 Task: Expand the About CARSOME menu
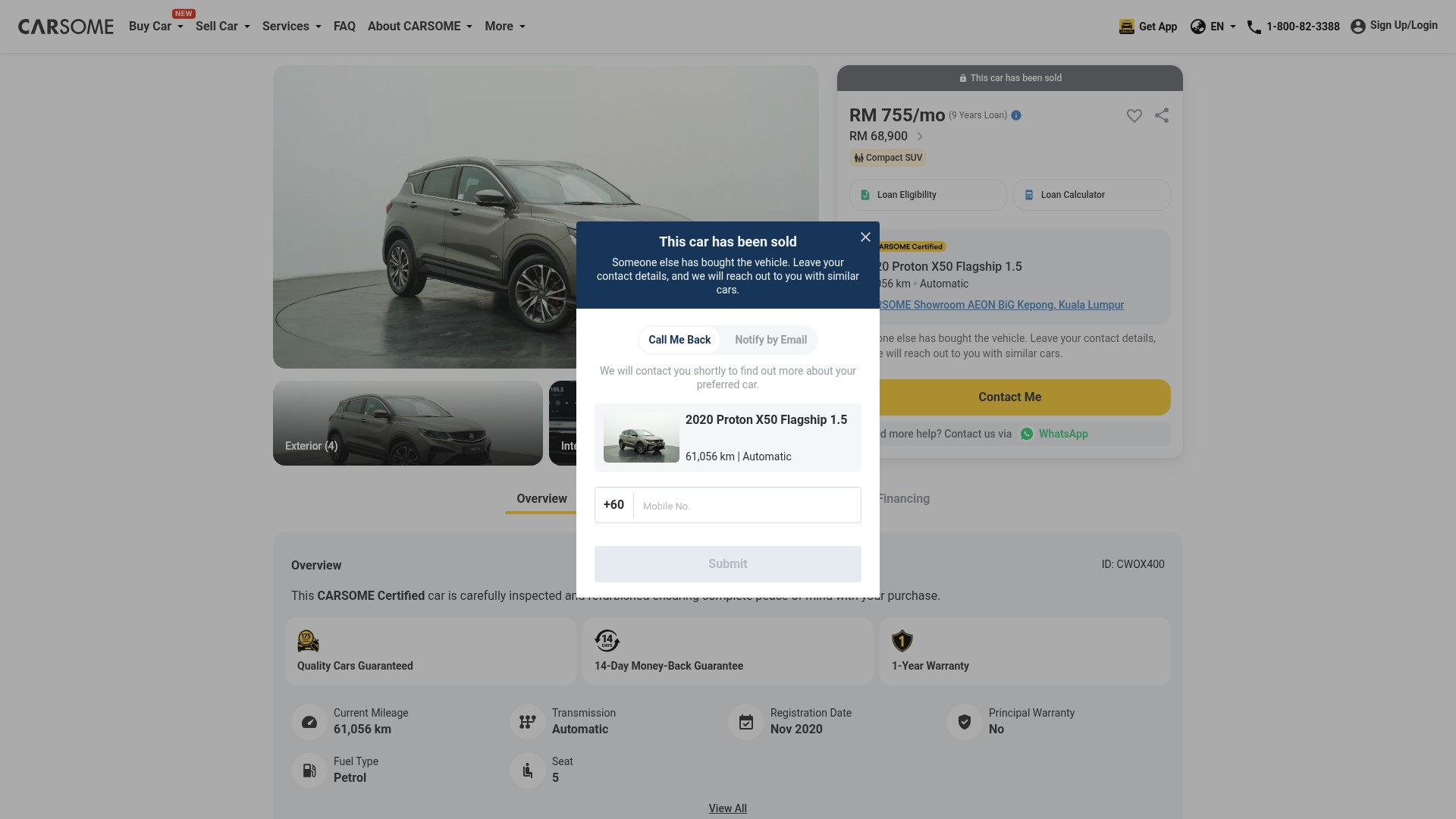point(419,27)
